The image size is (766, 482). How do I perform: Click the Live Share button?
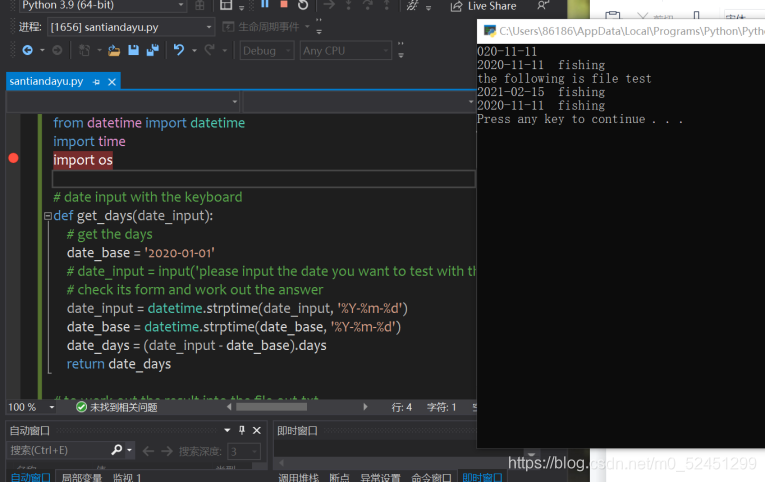[x=483, y=6]
